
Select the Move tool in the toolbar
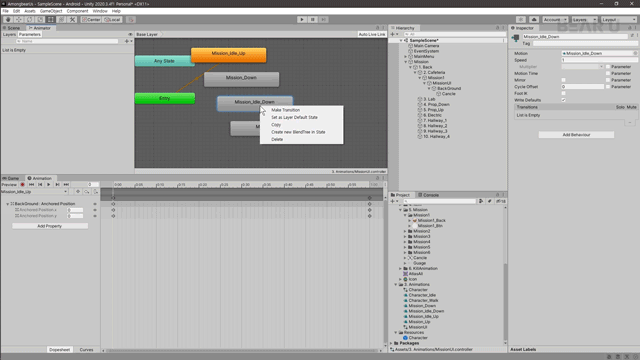pyautogui.click(x=18, y=20)
